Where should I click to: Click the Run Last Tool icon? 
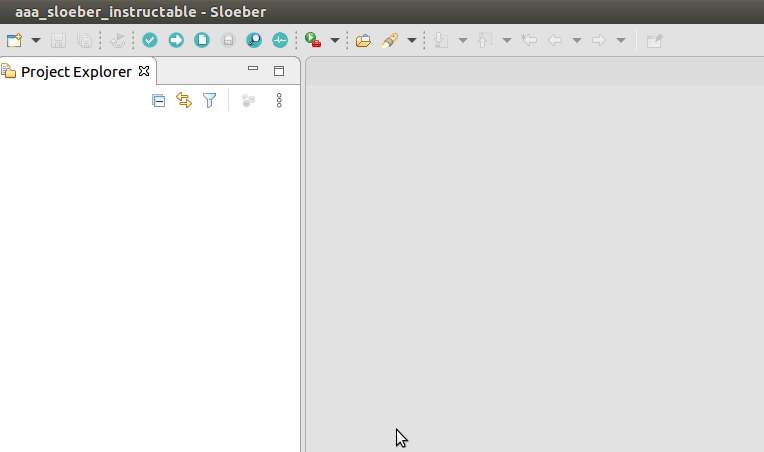click(313, 41)
